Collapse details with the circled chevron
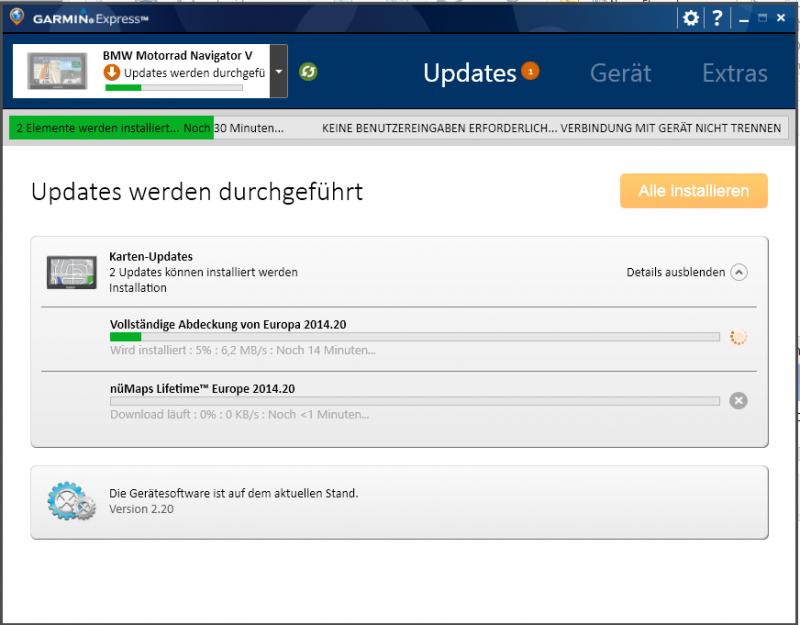Image resolution: width=800 pixels, height=625 pixels. pyautogui.click(x=738, y=272)
